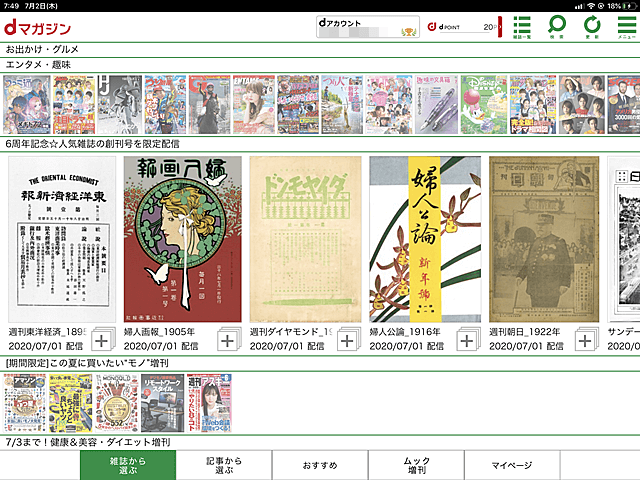Tap the 7:49 clock in status bar
The image size is (640, 480).
(x=11, y=6)
